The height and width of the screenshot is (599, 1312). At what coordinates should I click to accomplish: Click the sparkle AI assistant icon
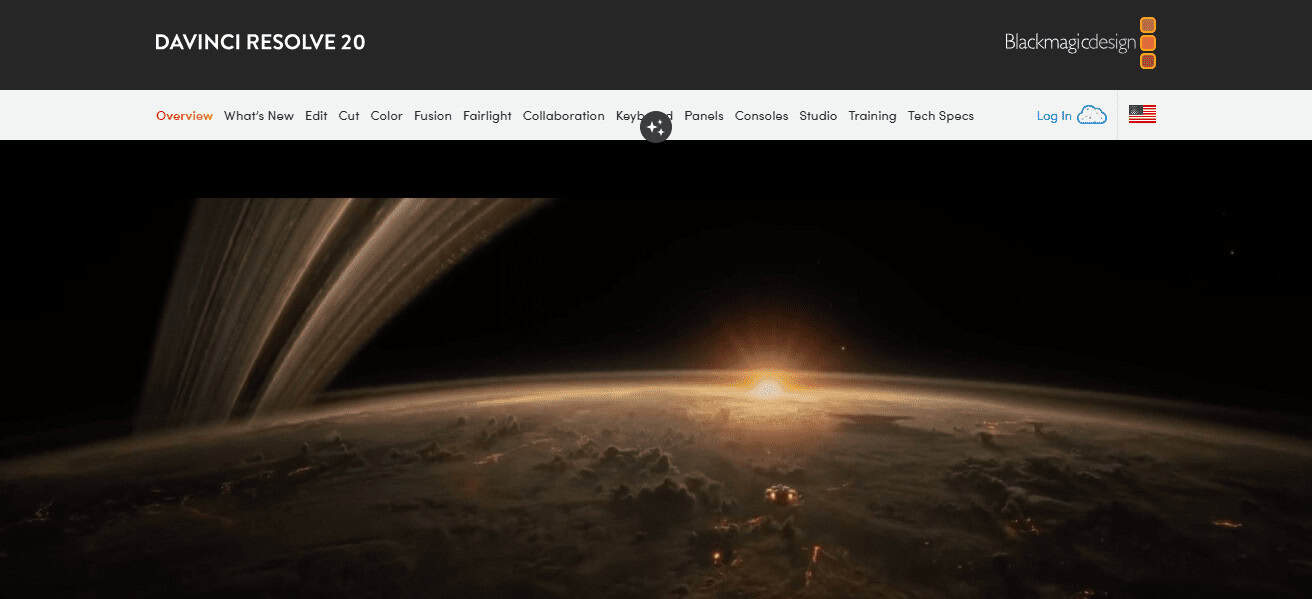coord(656,127)
